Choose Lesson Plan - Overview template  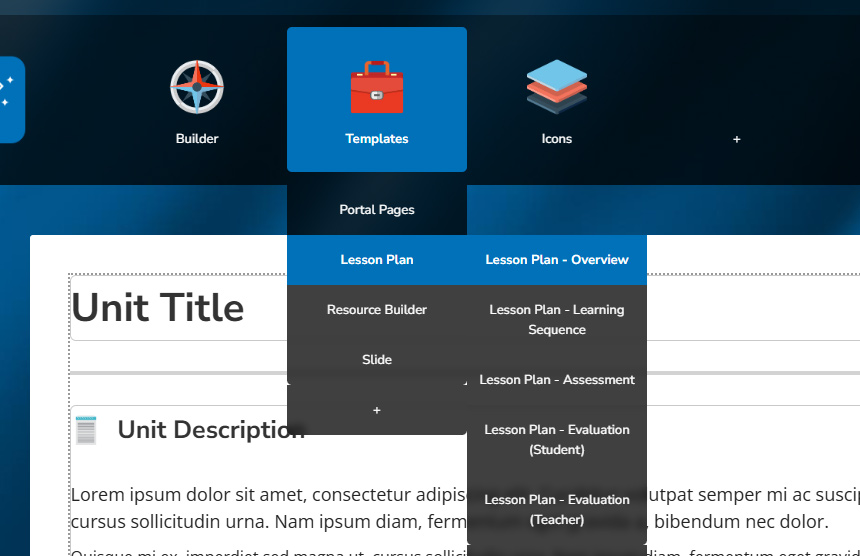tap(557, 260)
